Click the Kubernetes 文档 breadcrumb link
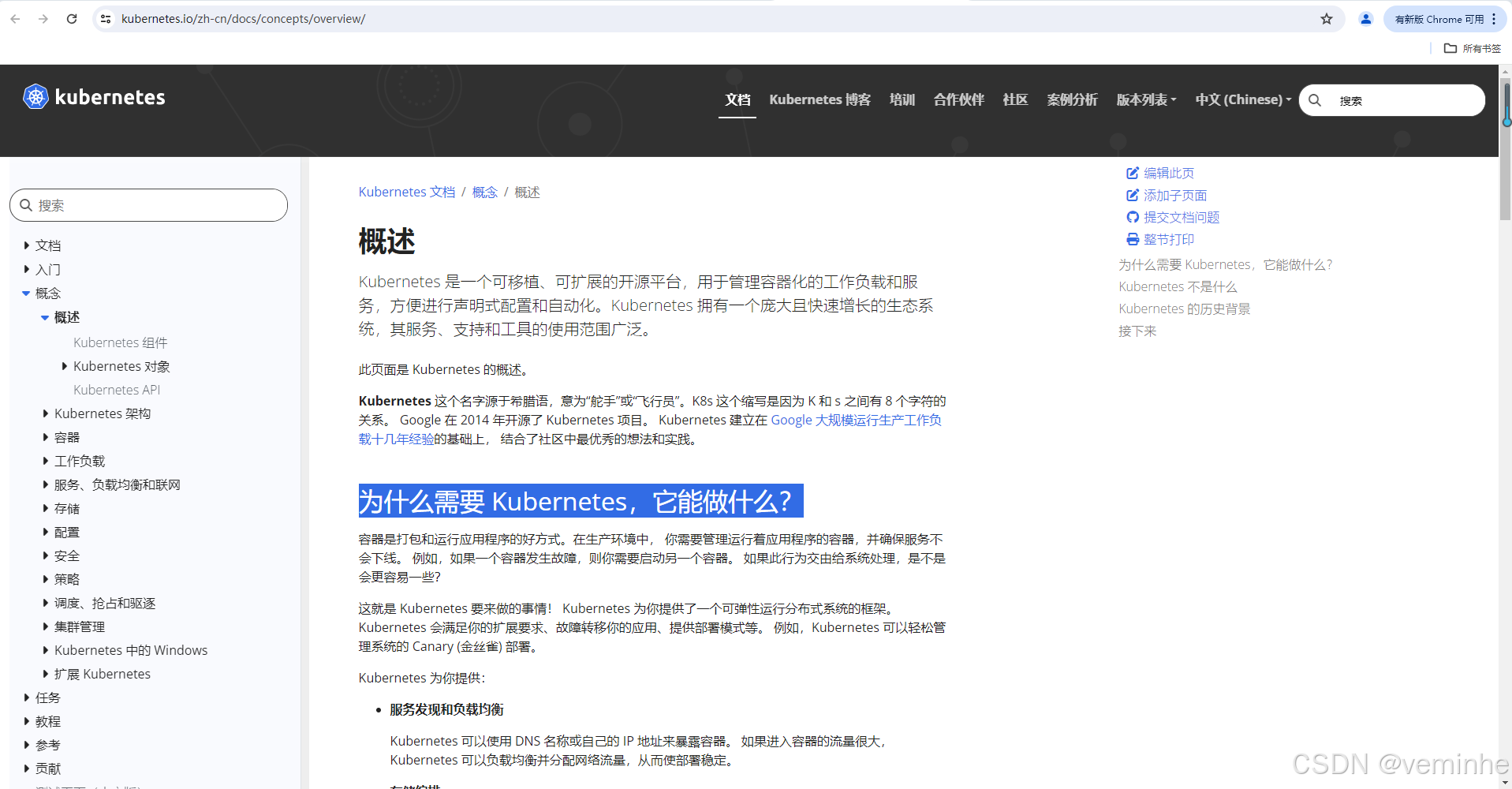The width and height of the screenshot is (1512, 789). point(407,192)
